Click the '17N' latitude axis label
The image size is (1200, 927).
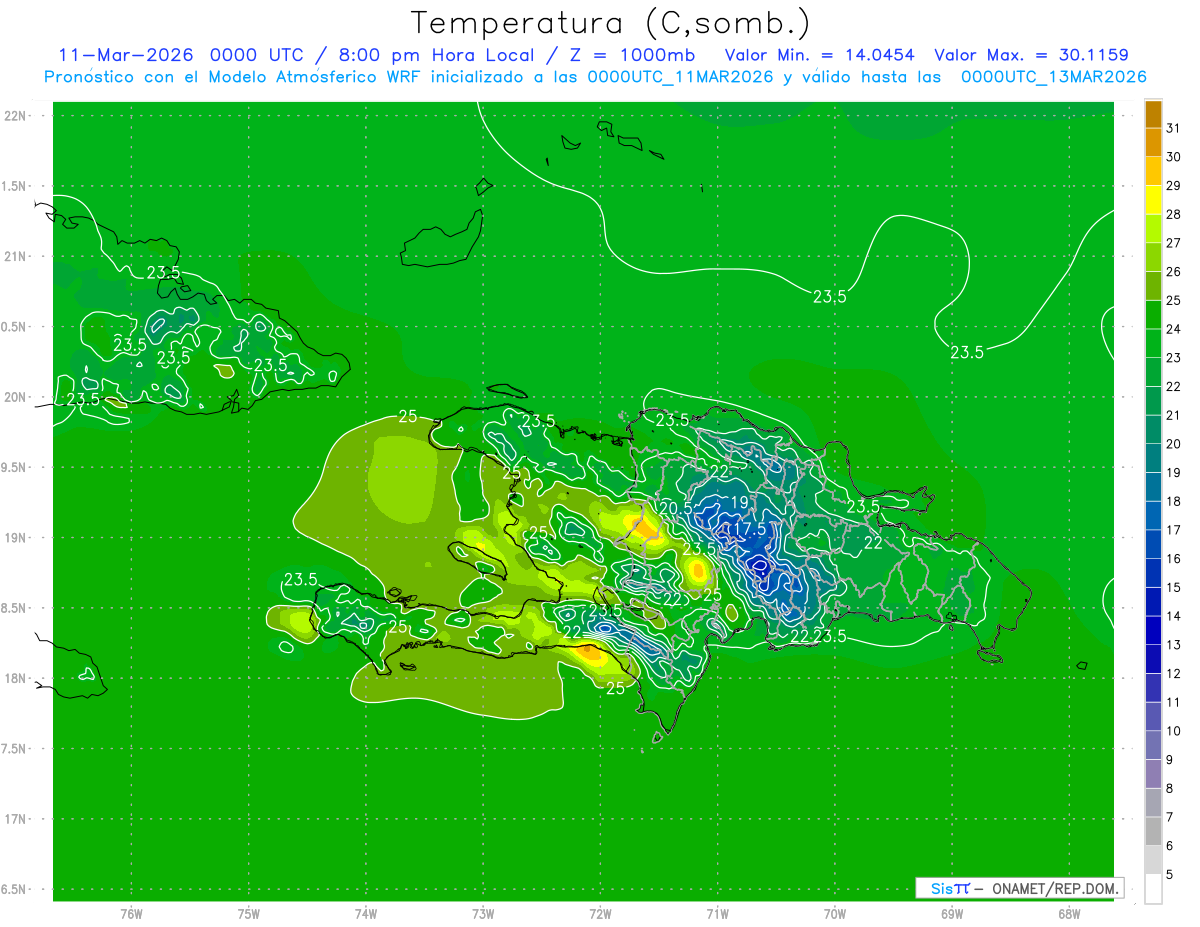[x=16, y=819]
